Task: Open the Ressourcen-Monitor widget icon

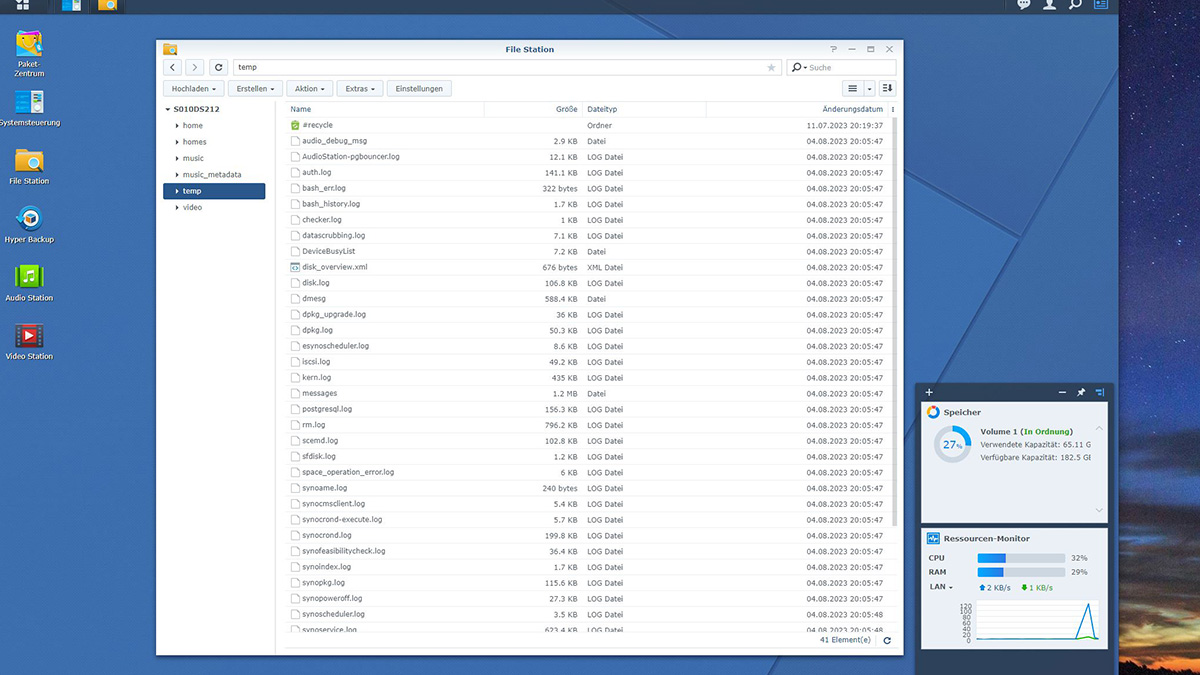Action: tap(933, 538)
